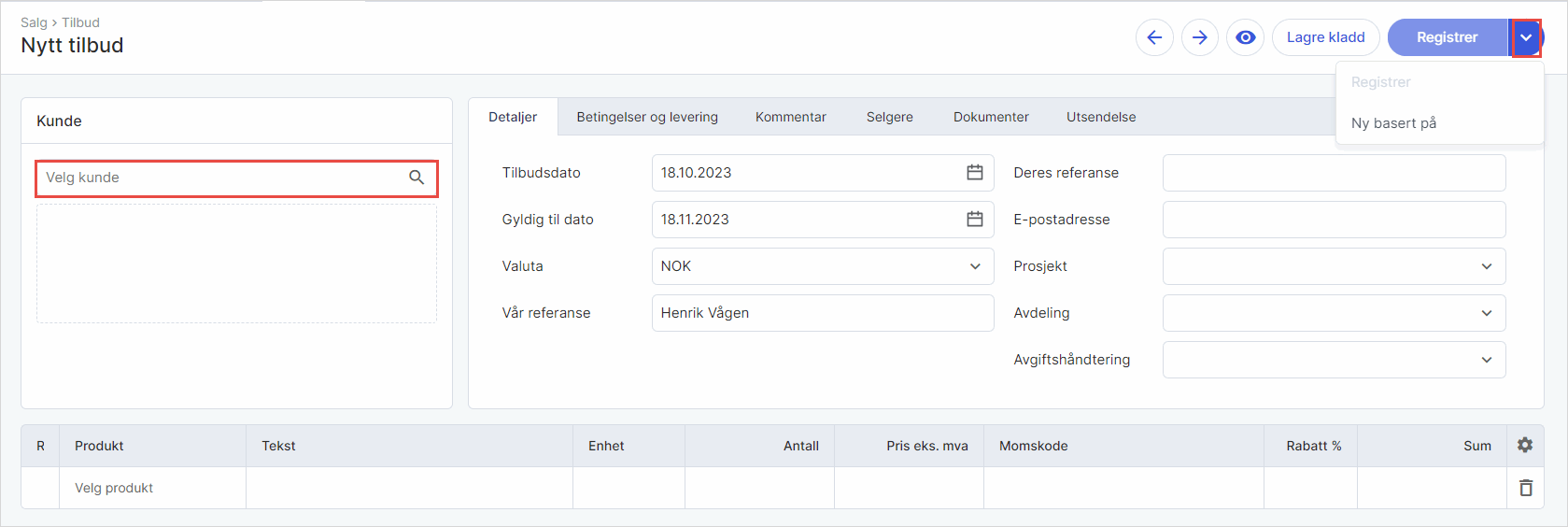Toggle the Registrer split-button arrow

(1526, 37)
